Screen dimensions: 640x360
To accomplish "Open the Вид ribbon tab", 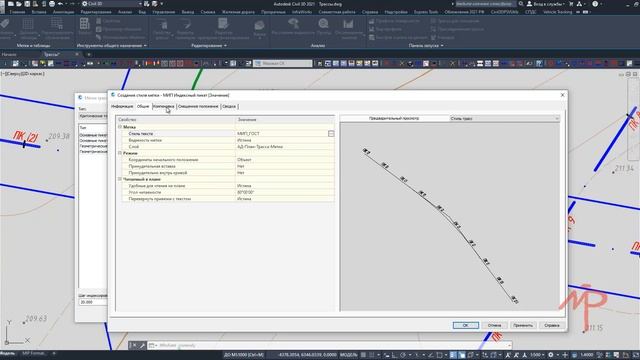I will point(142,12).
